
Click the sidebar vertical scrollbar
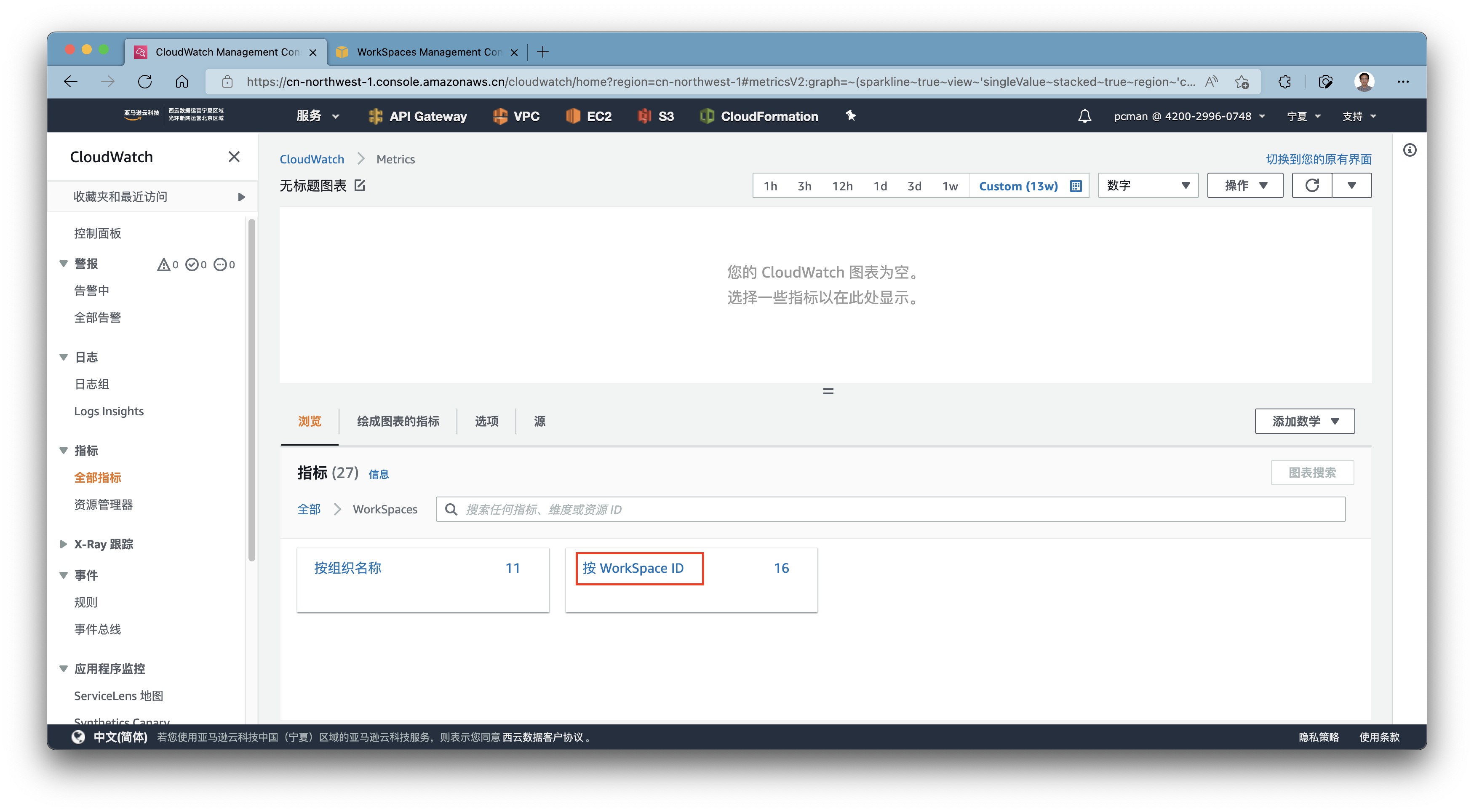coord(251,390)
